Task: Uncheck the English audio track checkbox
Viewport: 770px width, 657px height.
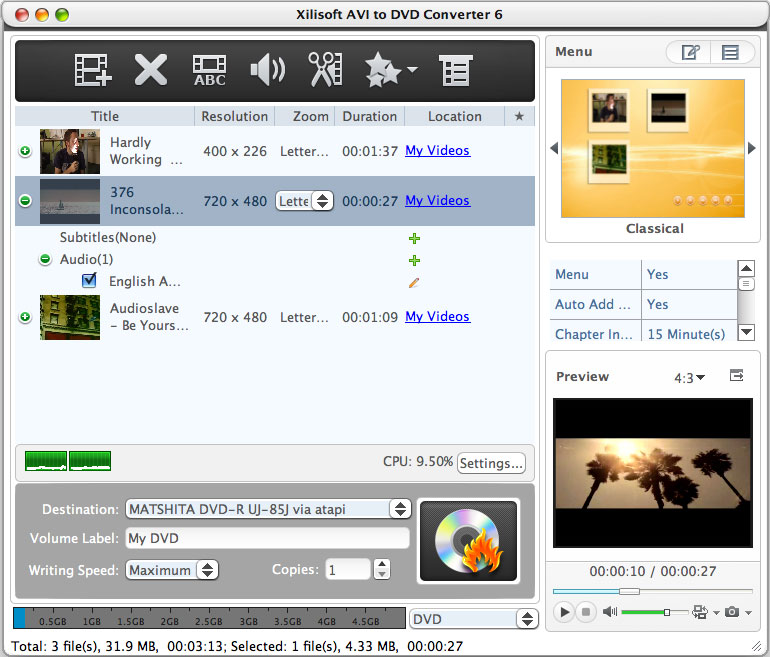Action: 89,280
